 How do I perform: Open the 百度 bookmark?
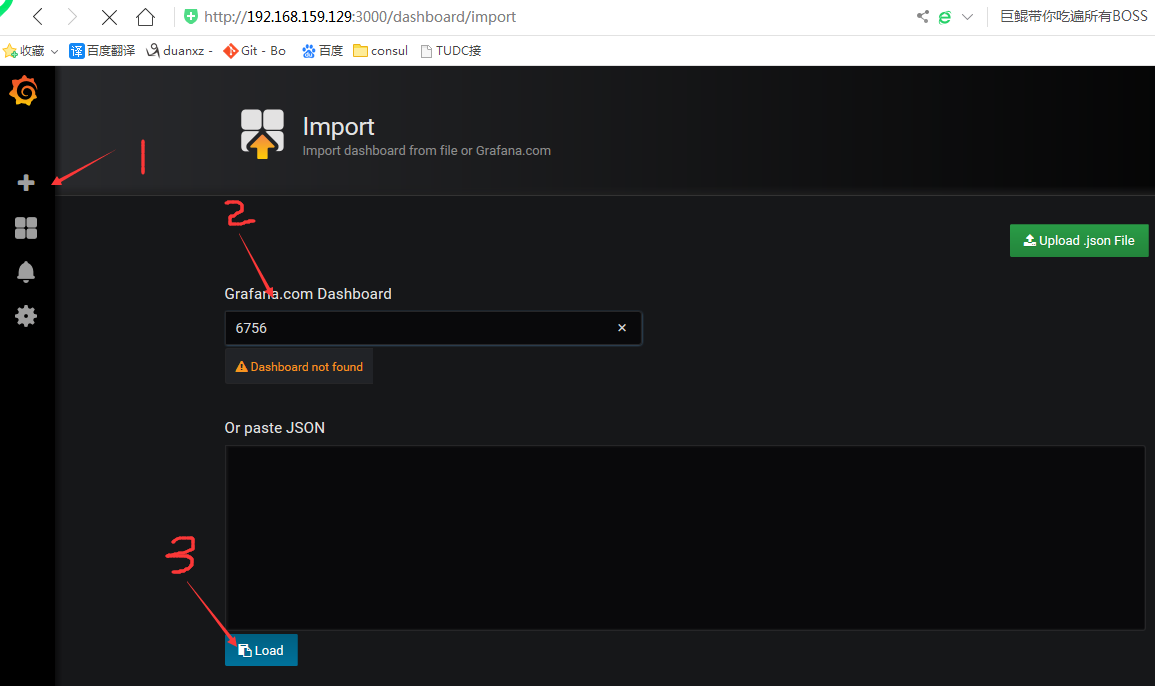pyautogui.click(x=322, y=51)
